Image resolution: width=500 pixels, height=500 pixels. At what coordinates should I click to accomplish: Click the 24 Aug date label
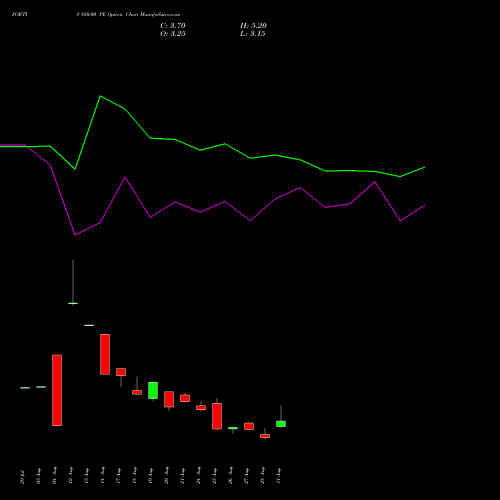pyautogui.click(x=198, y=476)
